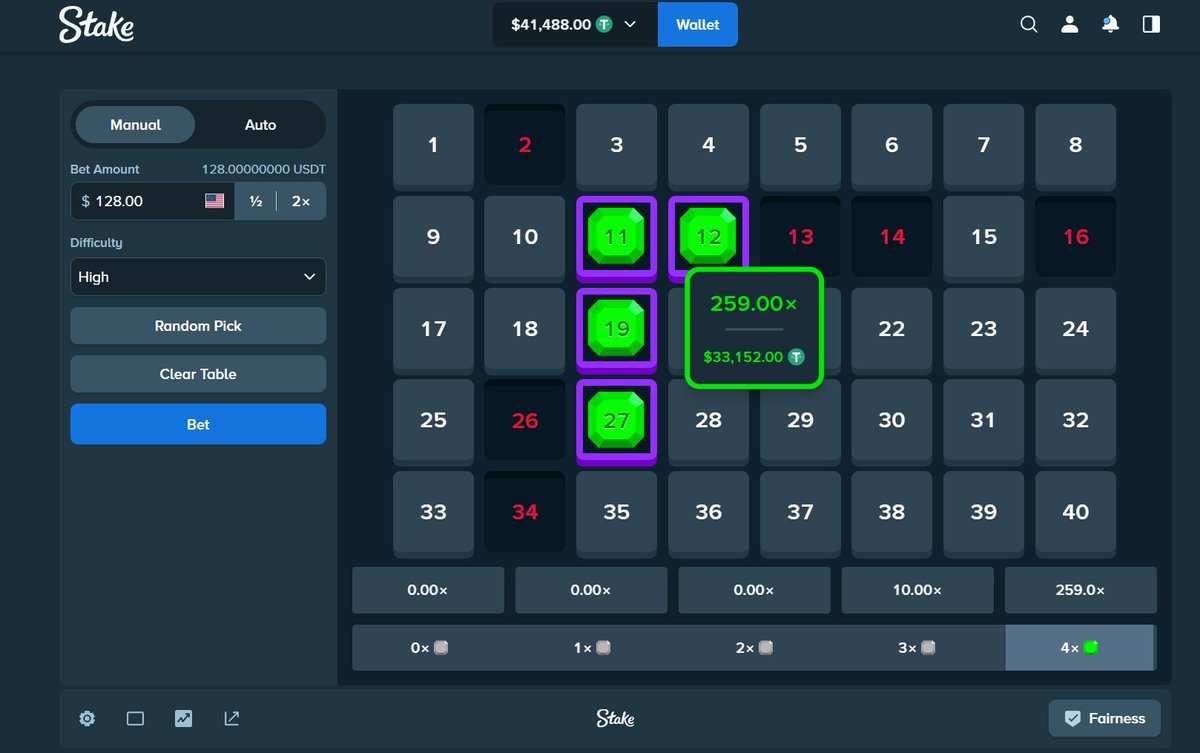Click the 1× hits indicator
Viewport: 1200px width, 753px height.
point(591,648)
